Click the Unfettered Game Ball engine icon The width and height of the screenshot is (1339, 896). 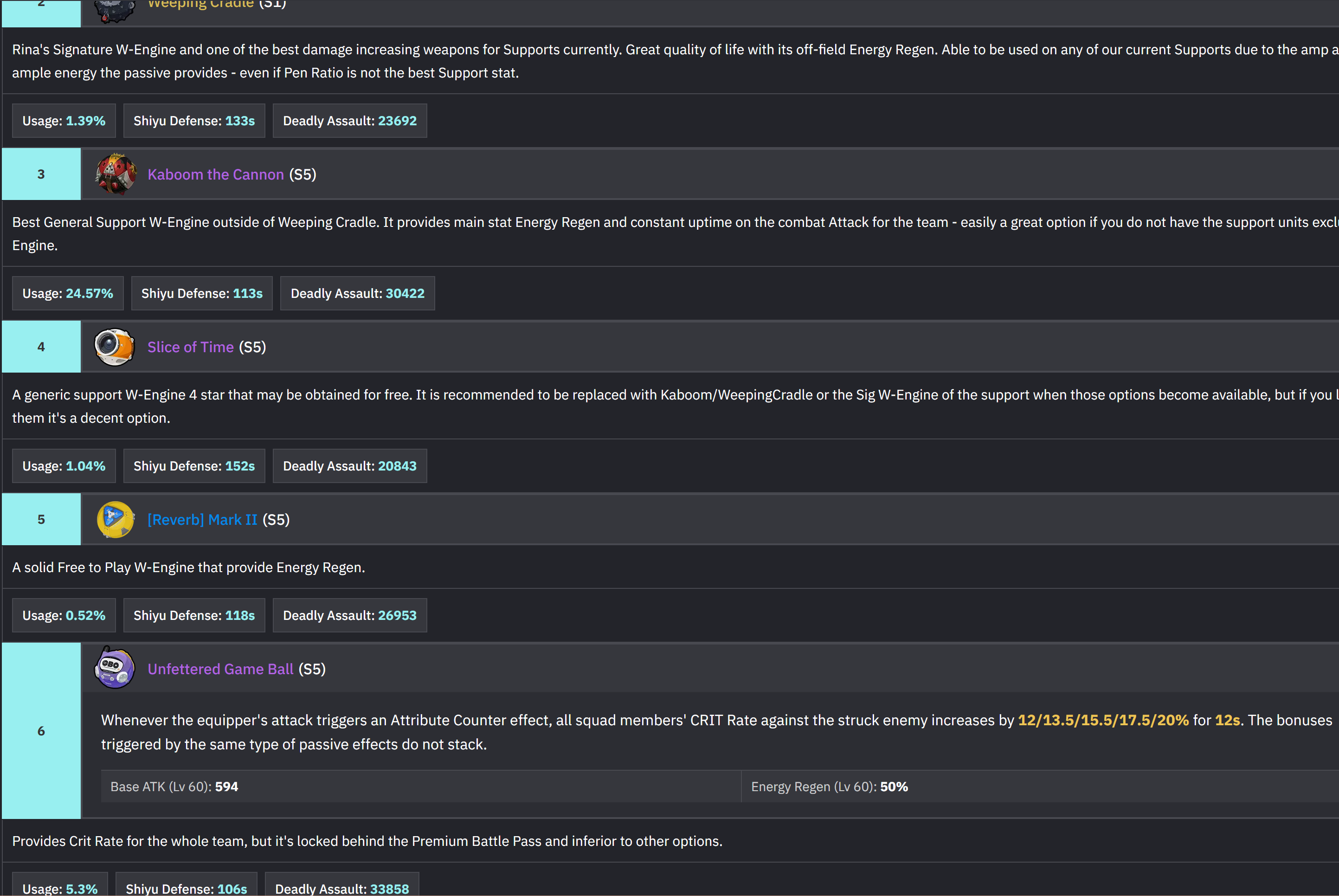(x=114, y=668)
